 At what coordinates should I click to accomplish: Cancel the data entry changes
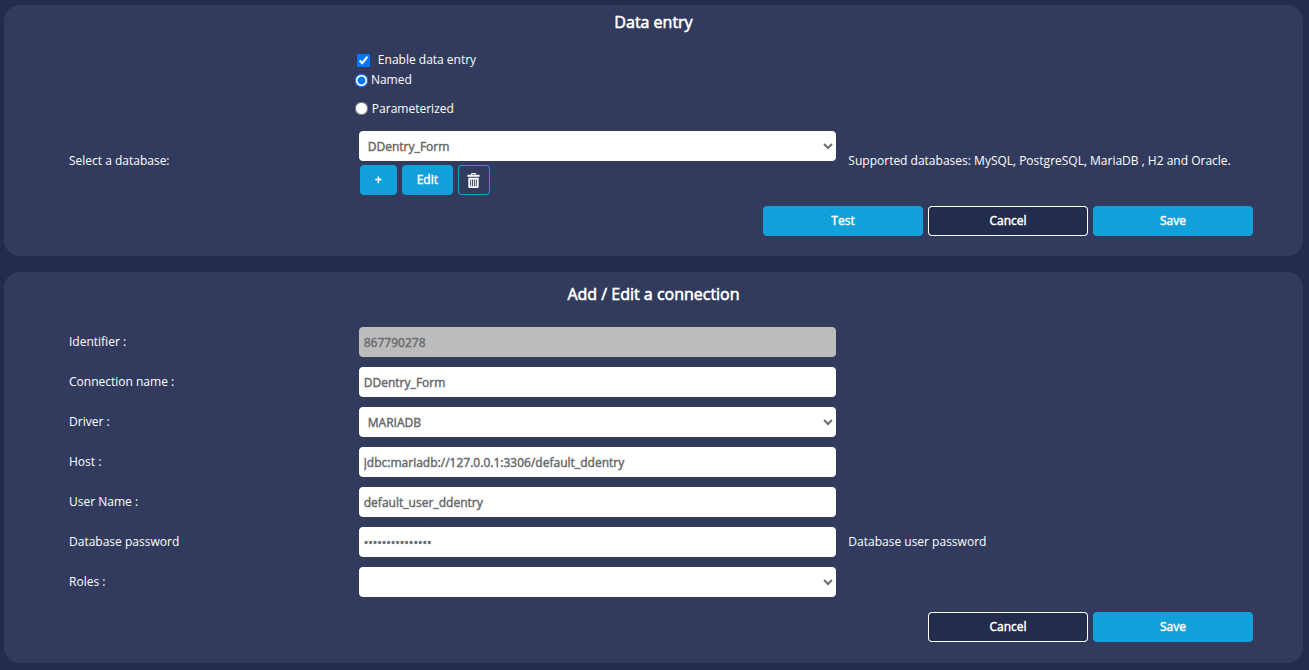[x=1007, y=220]
